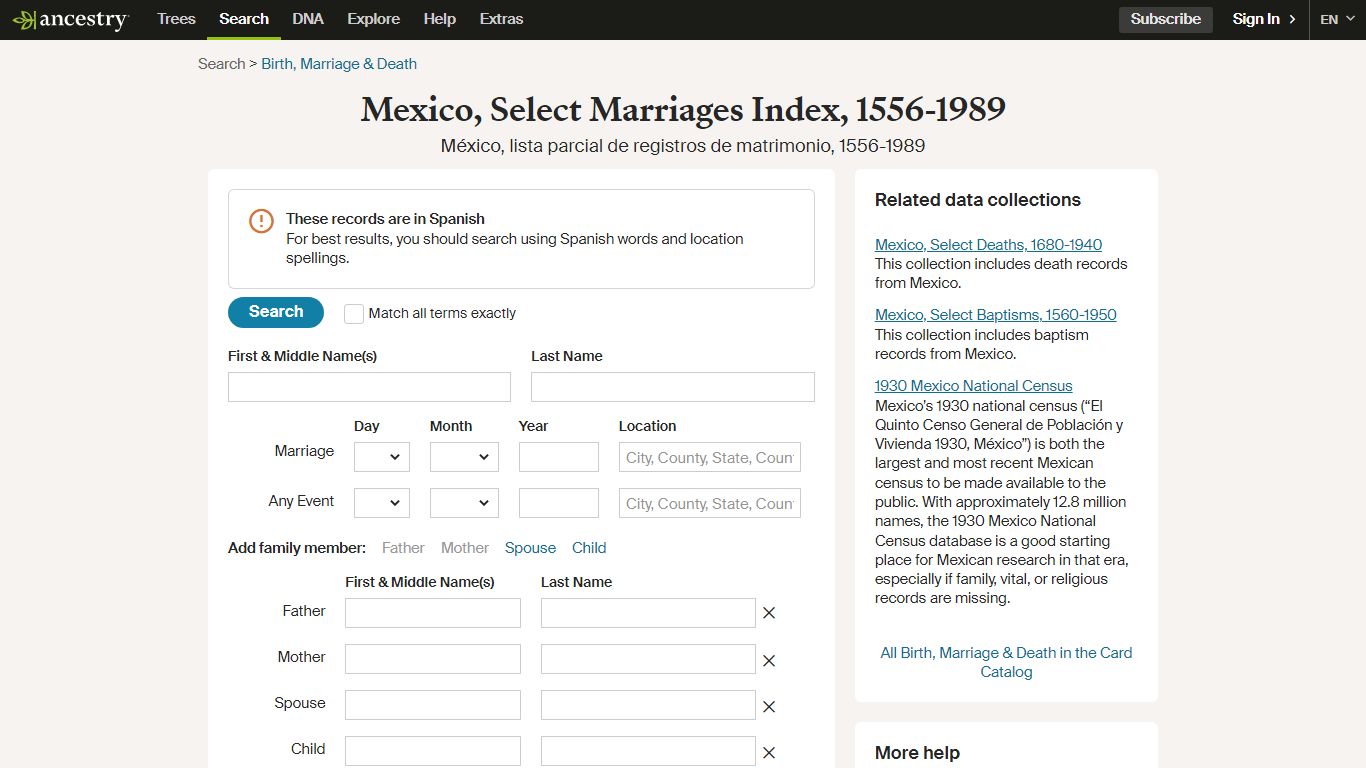Open the Search menu in the top navigation
Viewport: 1366px width, 768px height.
click(244, 19)
